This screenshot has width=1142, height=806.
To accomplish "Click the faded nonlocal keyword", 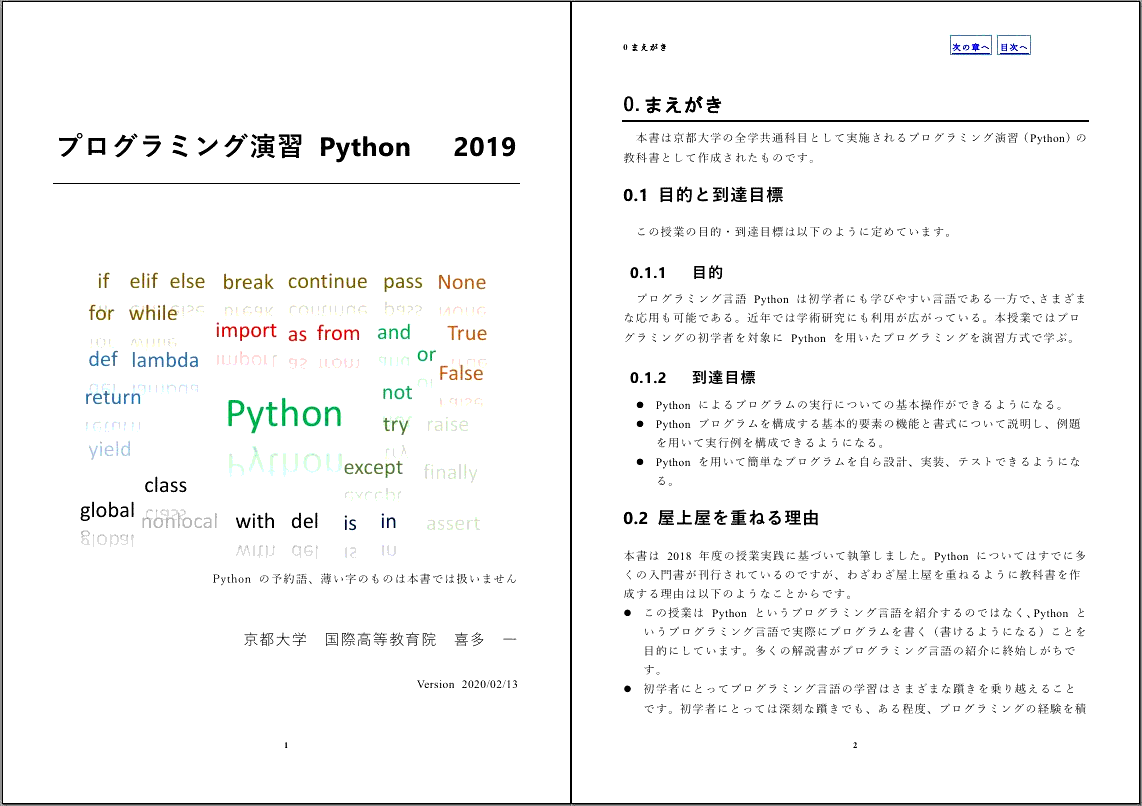I will 179,521.
